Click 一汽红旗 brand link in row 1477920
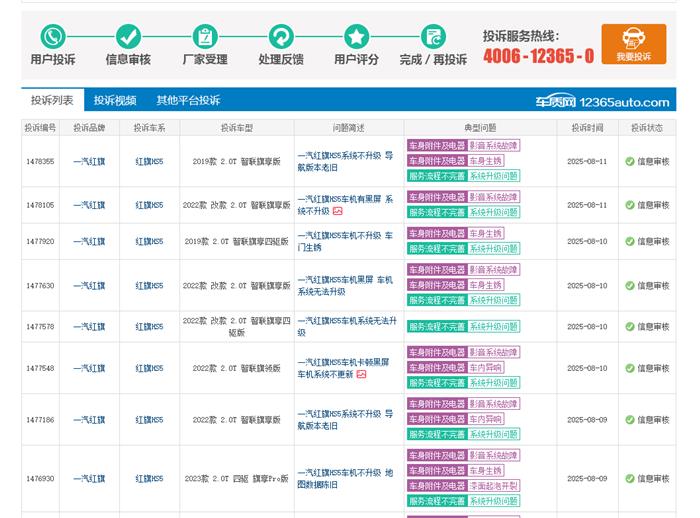Image resolution: width=700 pixels, height=518 pixels. tap(89, 241)
